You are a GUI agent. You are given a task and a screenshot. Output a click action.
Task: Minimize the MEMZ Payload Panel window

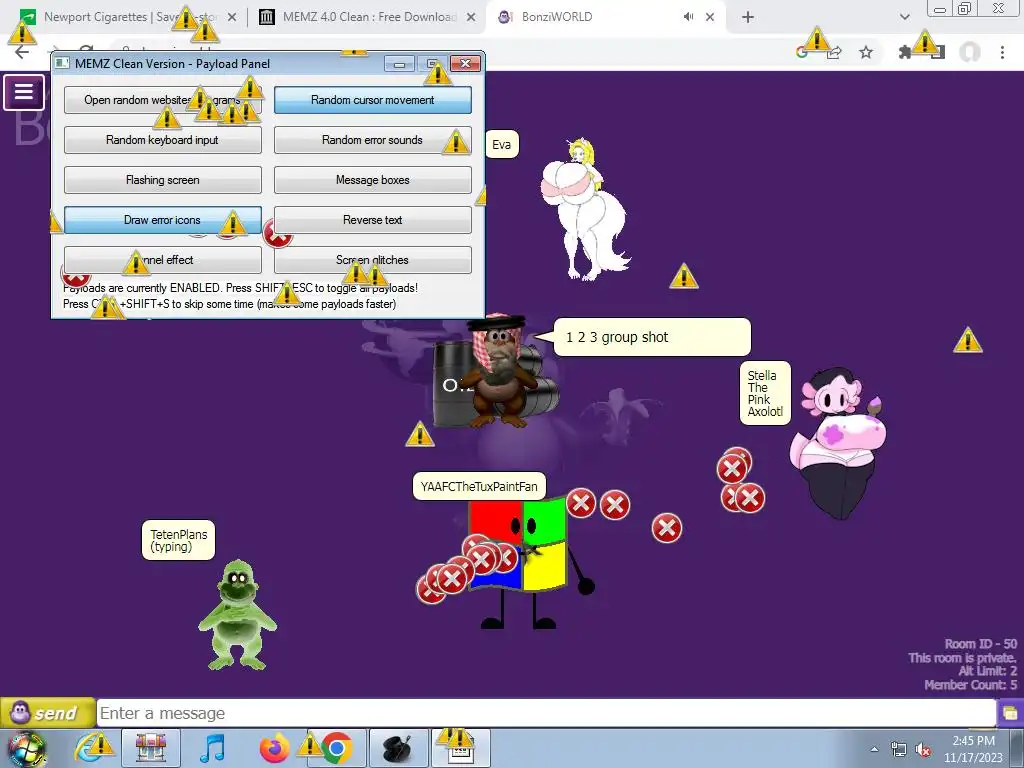tap(399, 63)
